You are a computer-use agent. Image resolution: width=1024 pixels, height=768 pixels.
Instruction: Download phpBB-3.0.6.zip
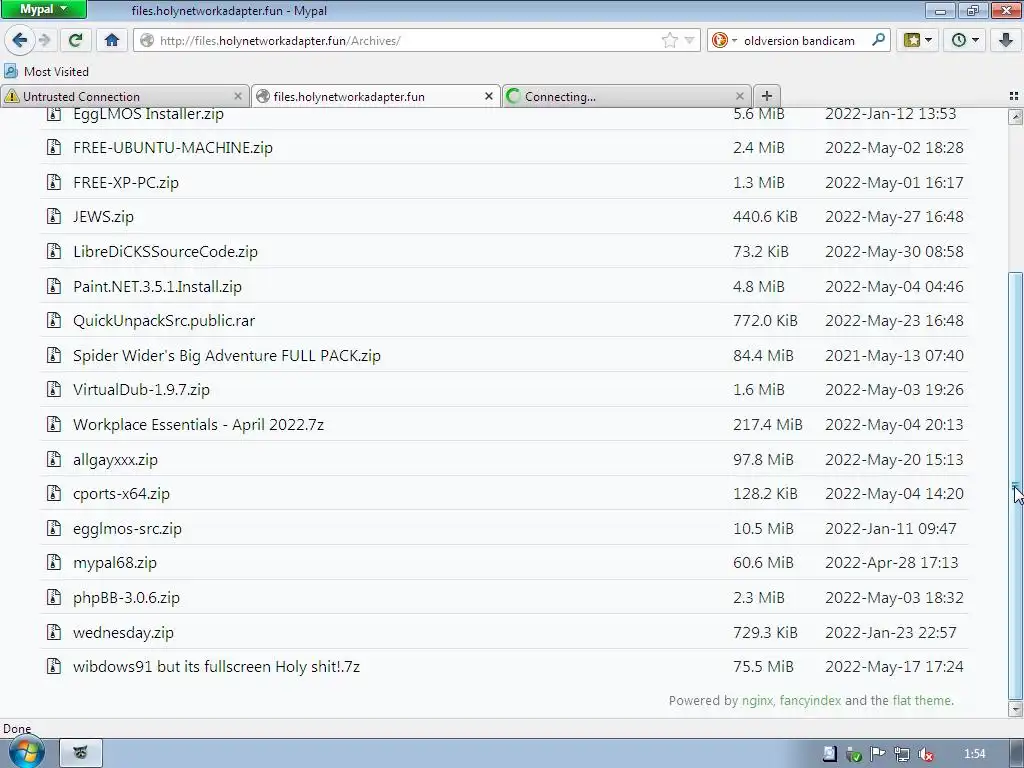point(126,598)
